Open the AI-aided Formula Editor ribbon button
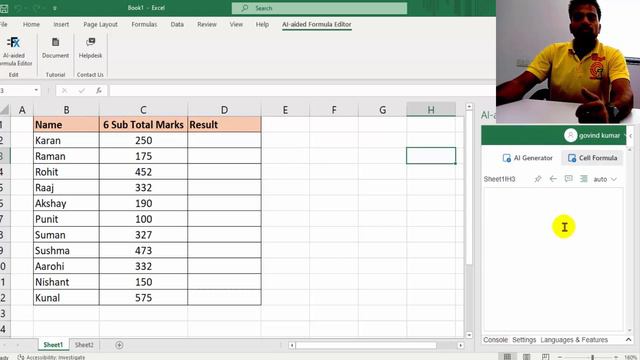Viewport: 640px width, 360px height. tap(15, 51)
